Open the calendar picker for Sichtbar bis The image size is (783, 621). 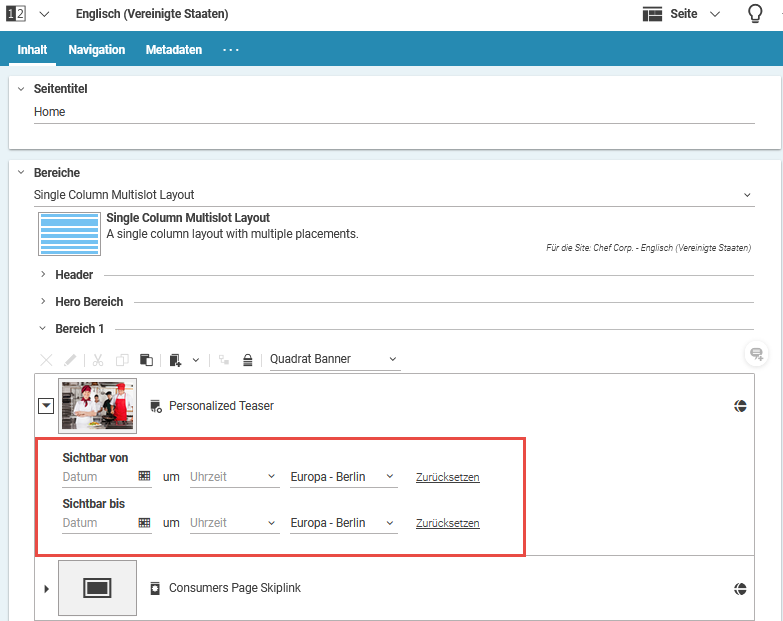(x=144, y=523)
